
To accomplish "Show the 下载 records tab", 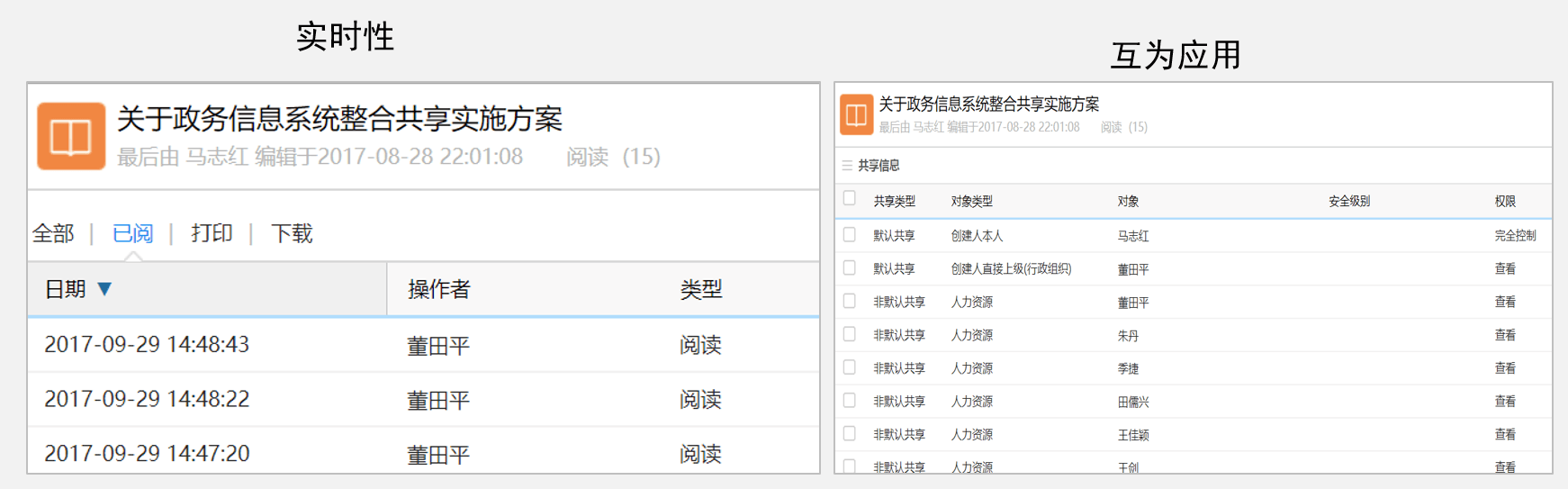I will point(292,234).
